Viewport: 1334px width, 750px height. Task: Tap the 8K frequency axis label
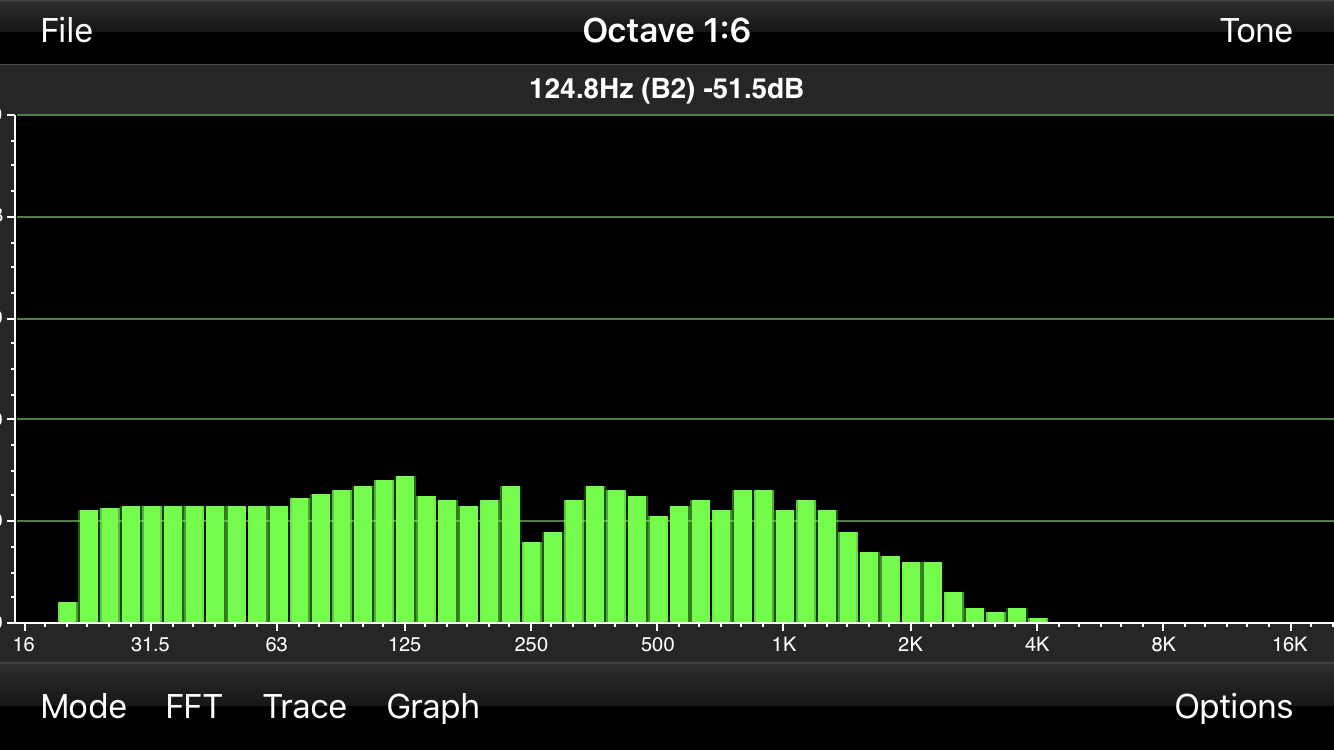(1163, 644)
